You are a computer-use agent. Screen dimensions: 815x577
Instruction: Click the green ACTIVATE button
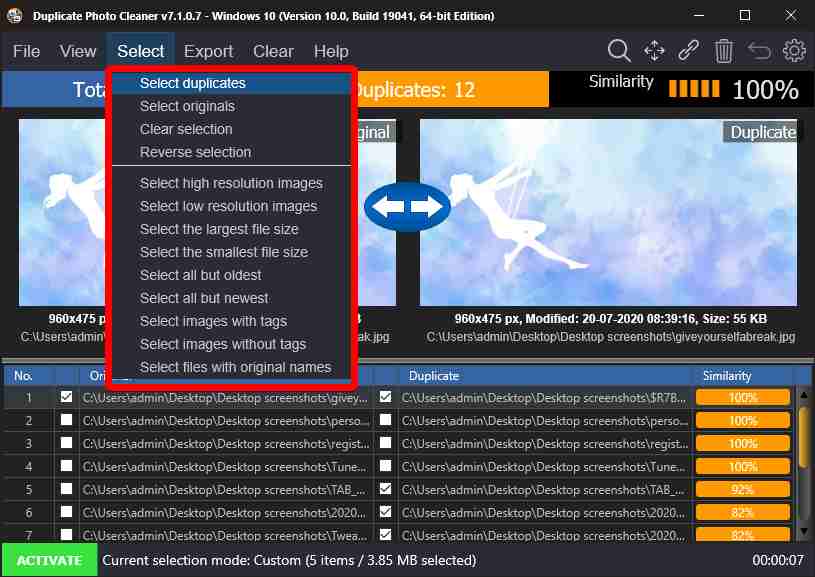(49, 560)
